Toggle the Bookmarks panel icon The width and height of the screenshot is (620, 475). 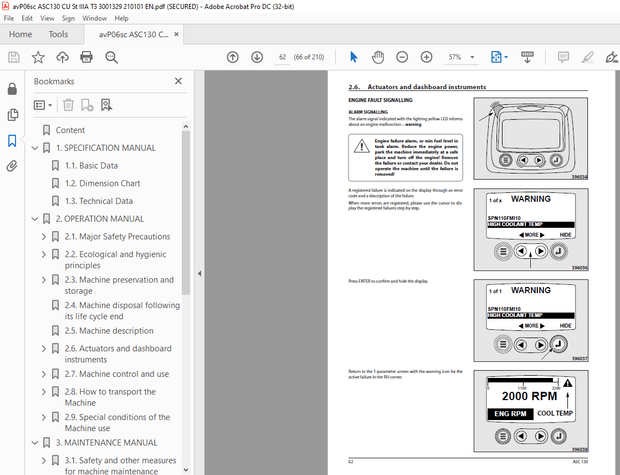[12, 140]
